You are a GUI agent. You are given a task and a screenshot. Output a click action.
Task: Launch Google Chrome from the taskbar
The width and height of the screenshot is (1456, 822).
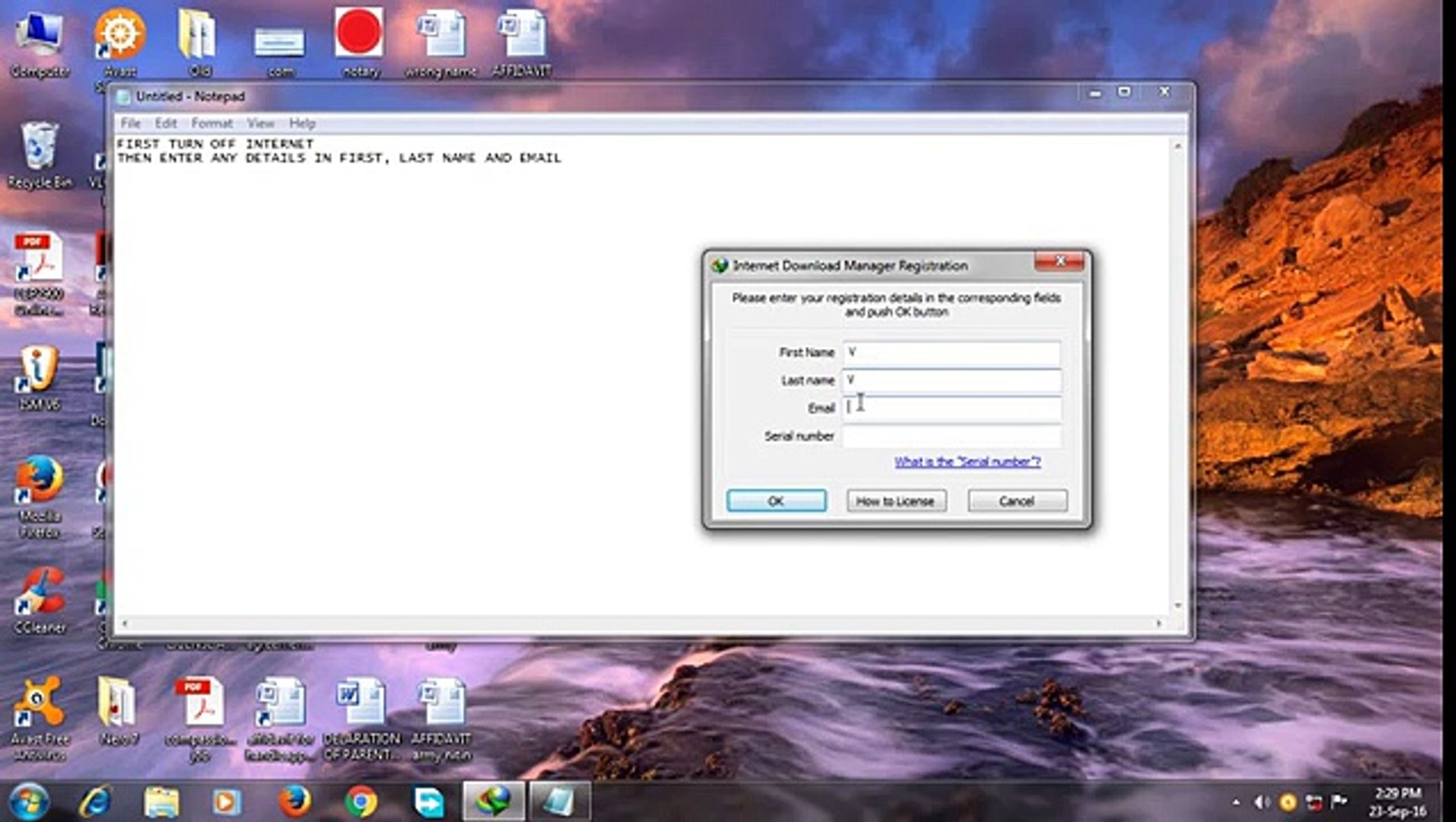tap(361, 801)
